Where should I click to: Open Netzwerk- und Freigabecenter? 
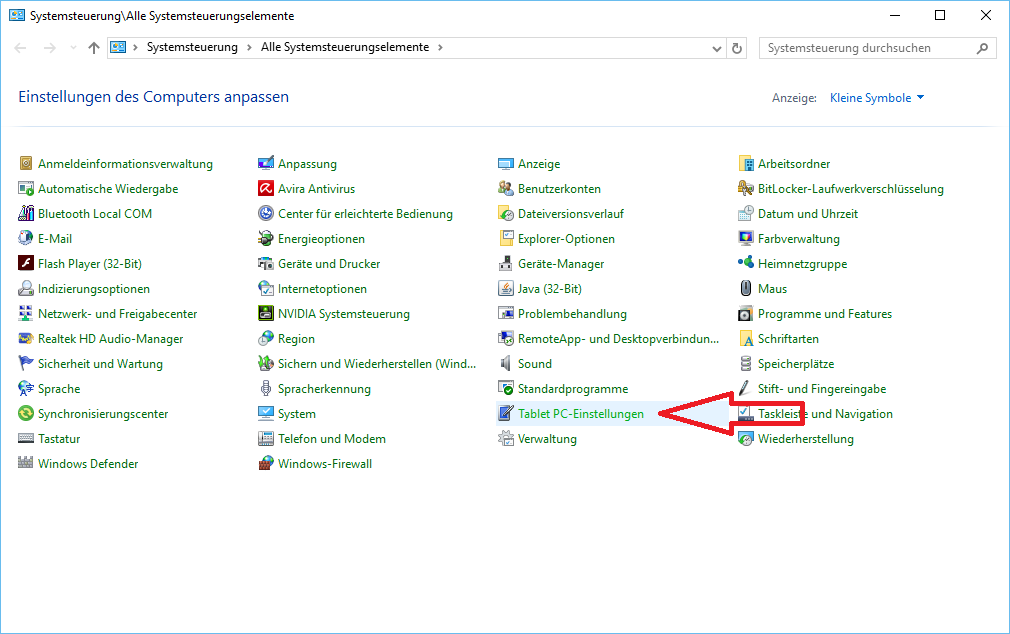[117, 314]
